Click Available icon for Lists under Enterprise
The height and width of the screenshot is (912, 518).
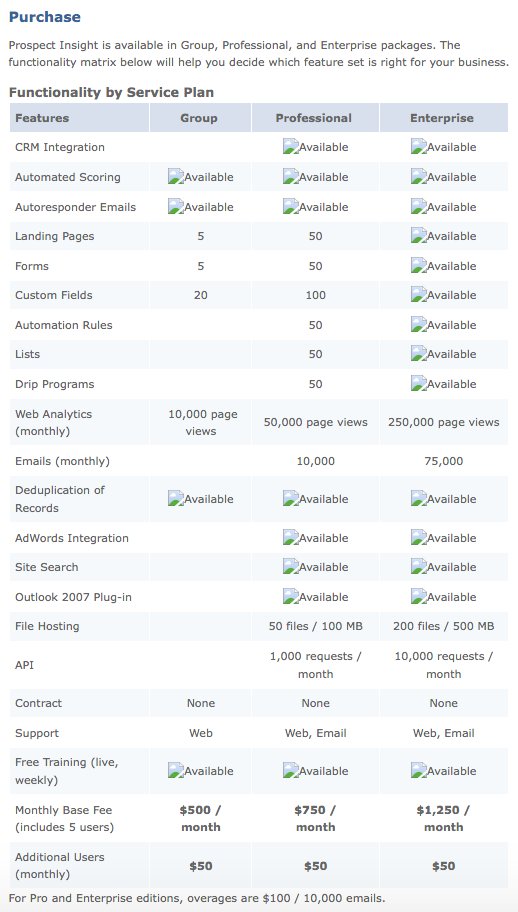444,354
